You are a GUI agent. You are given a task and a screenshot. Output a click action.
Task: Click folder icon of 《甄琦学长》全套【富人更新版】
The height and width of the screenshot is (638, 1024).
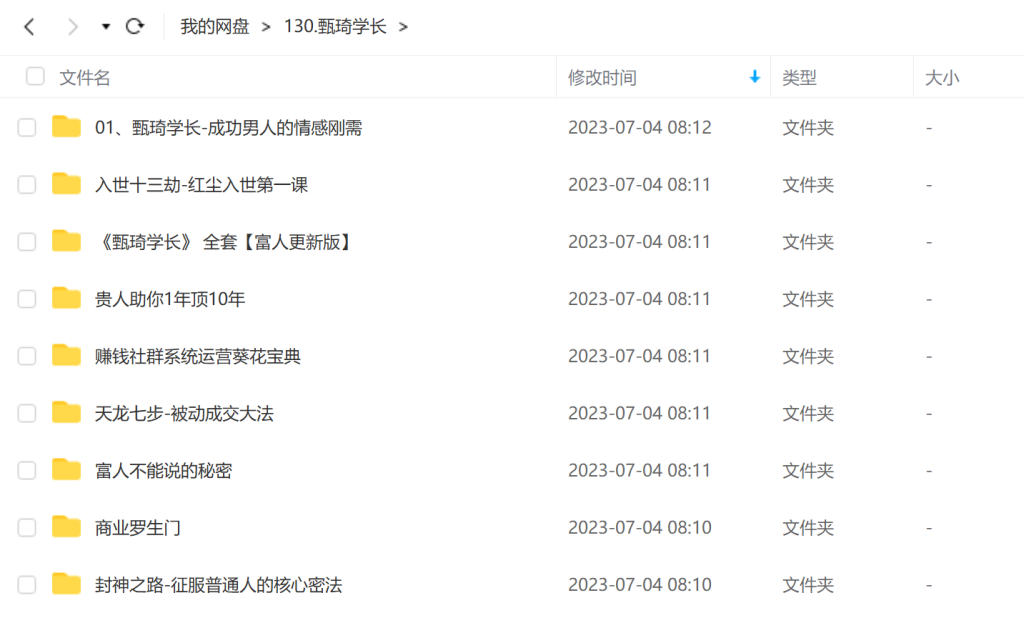[67, 241]
